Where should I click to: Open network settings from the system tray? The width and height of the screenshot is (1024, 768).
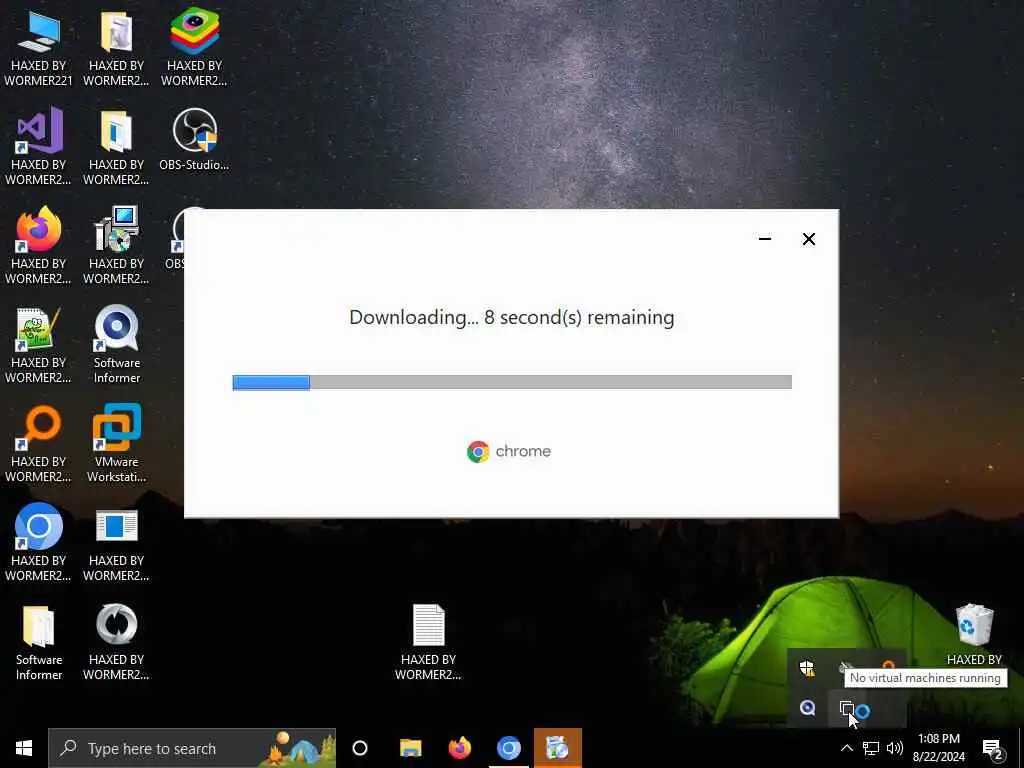tap(871, 748)
